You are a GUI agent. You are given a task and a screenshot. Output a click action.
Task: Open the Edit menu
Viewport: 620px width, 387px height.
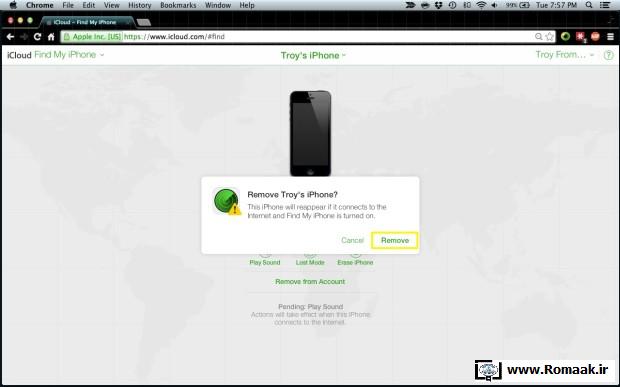(x=89, y=5)
